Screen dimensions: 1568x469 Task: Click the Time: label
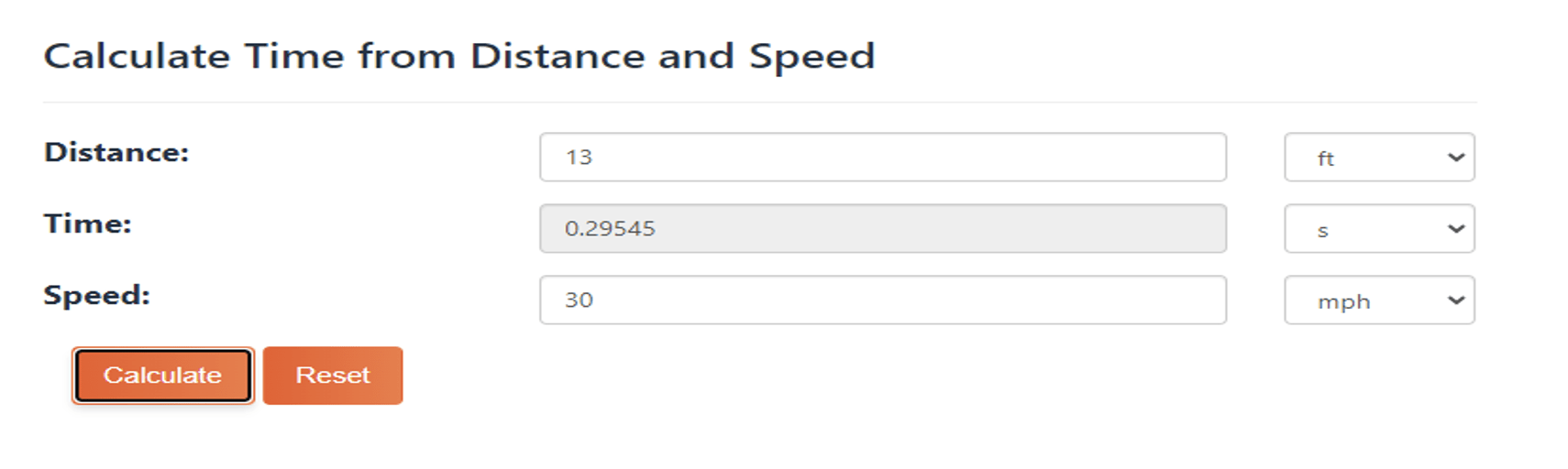click(88, 224)
